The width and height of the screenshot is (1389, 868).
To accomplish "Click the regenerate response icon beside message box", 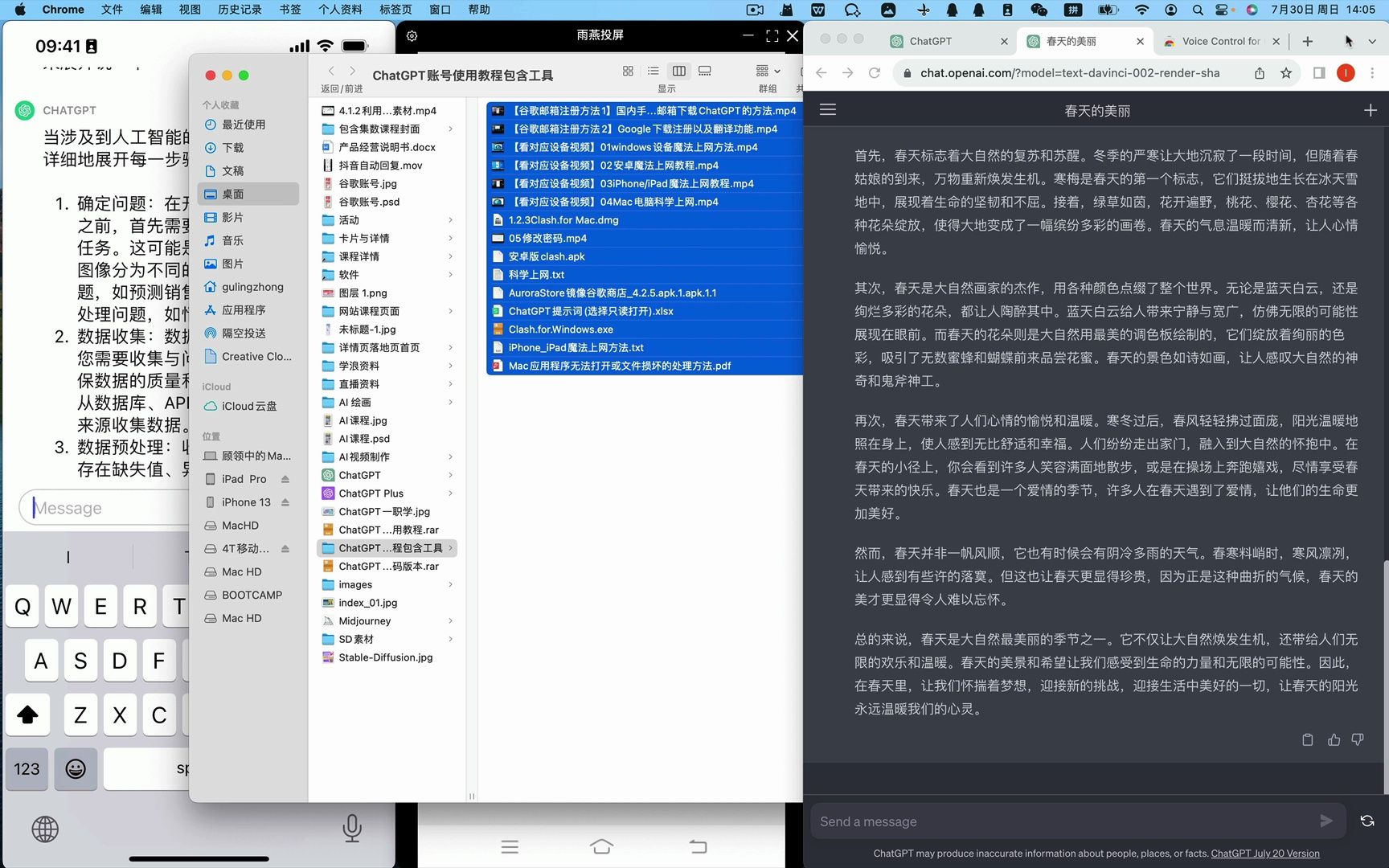I will click(x=1367, y=821).
